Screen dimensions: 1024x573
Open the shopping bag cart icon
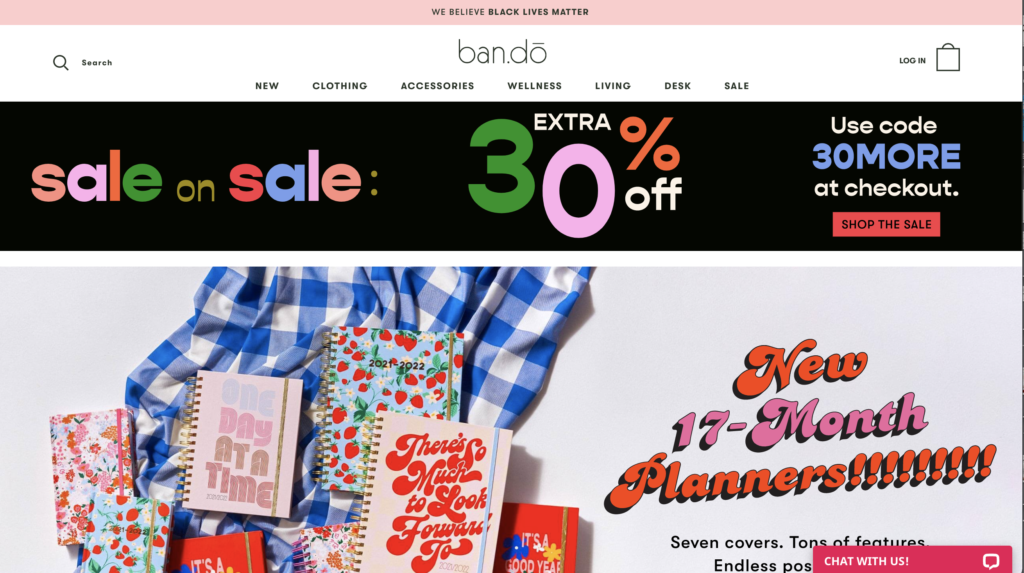point(948,57)
